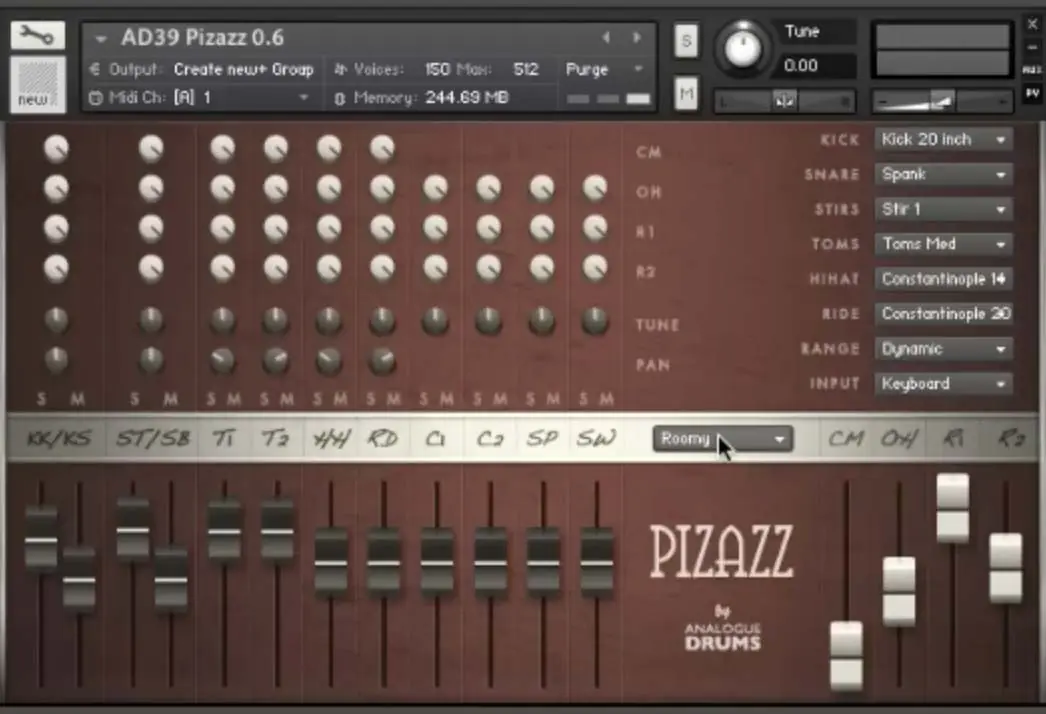
Task: Open the HIHAT Constantinople 14 dropdown
Action: tap(943, 279)
